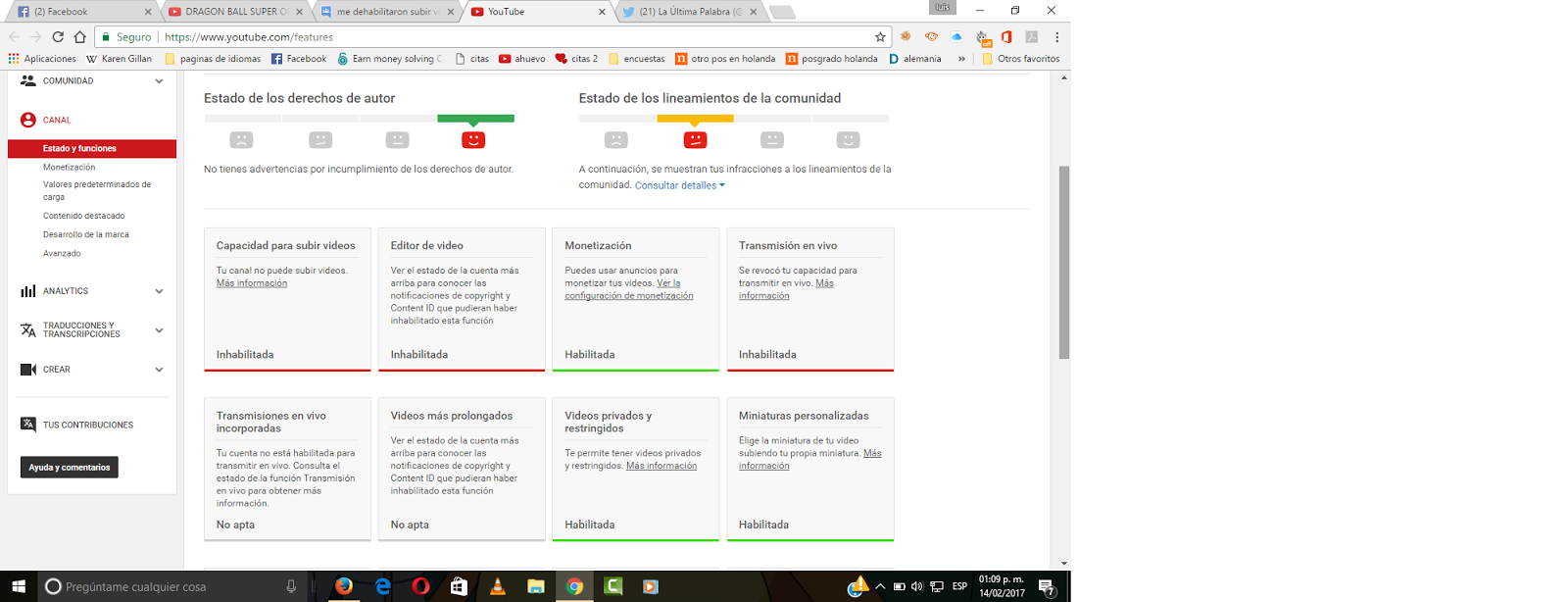The image size is (1568, 602).
Task: Click the red copyright status smiley face
Action: pyautogui.click(x=473, y=140)
